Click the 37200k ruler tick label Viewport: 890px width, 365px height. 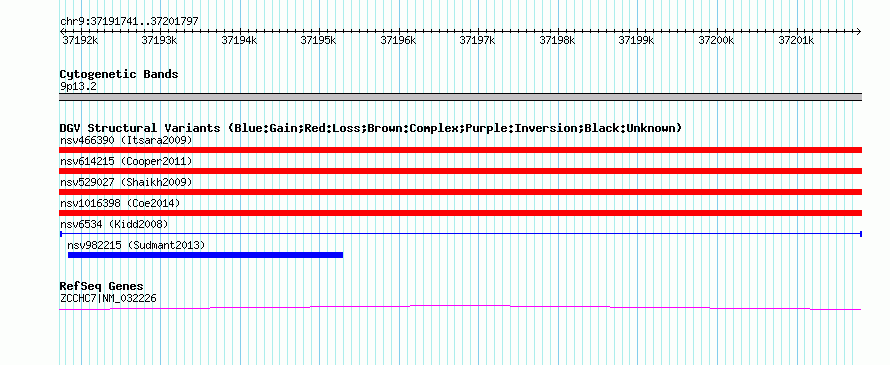tap(716, 40)
